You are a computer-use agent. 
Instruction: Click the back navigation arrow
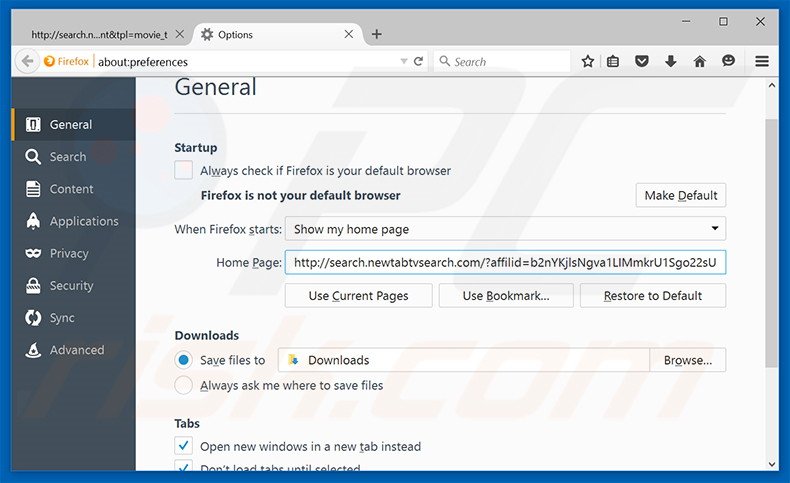tap(27, 61)
